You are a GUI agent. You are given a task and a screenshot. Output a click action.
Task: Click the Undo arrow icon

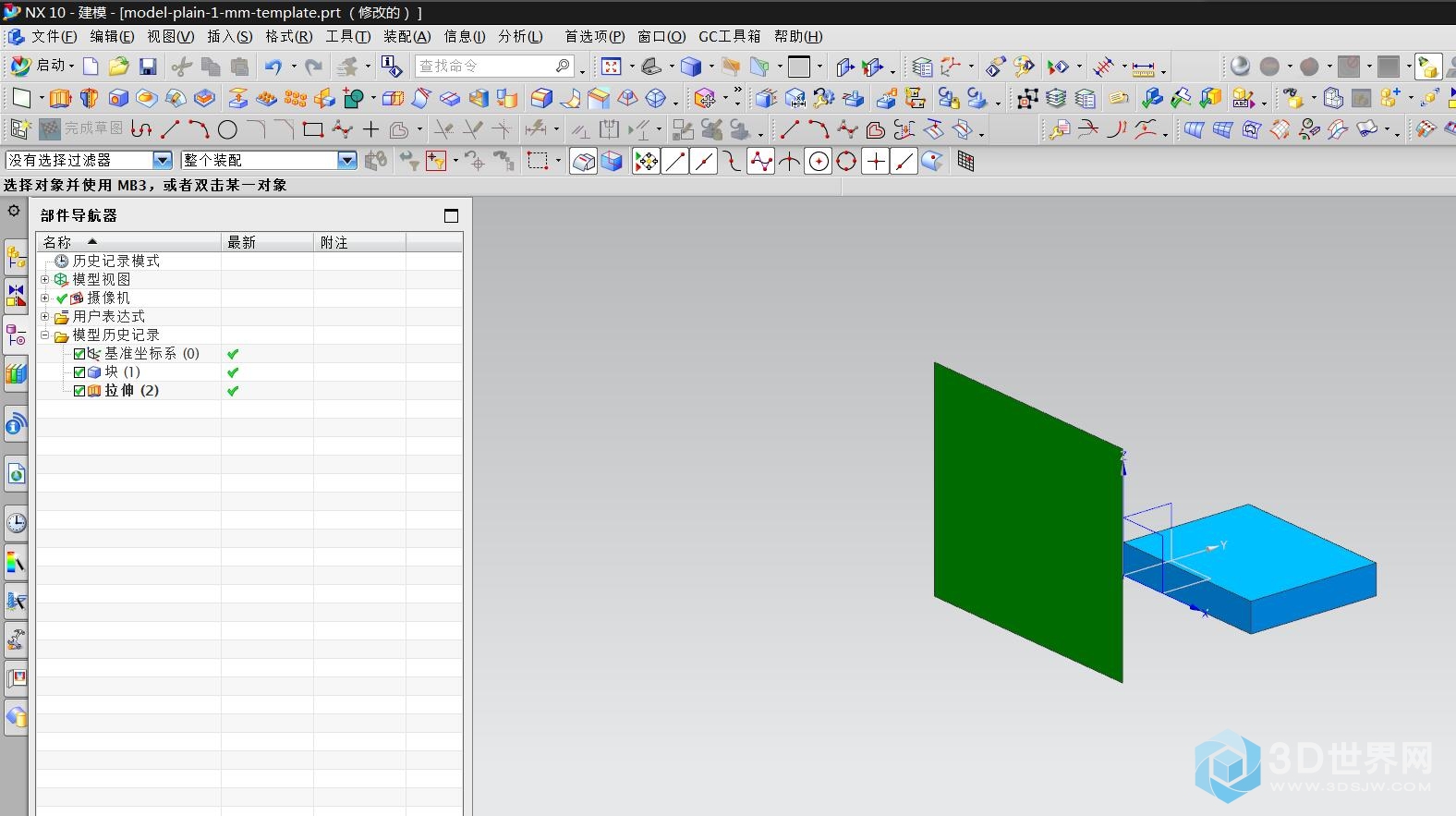pos(273,67)
